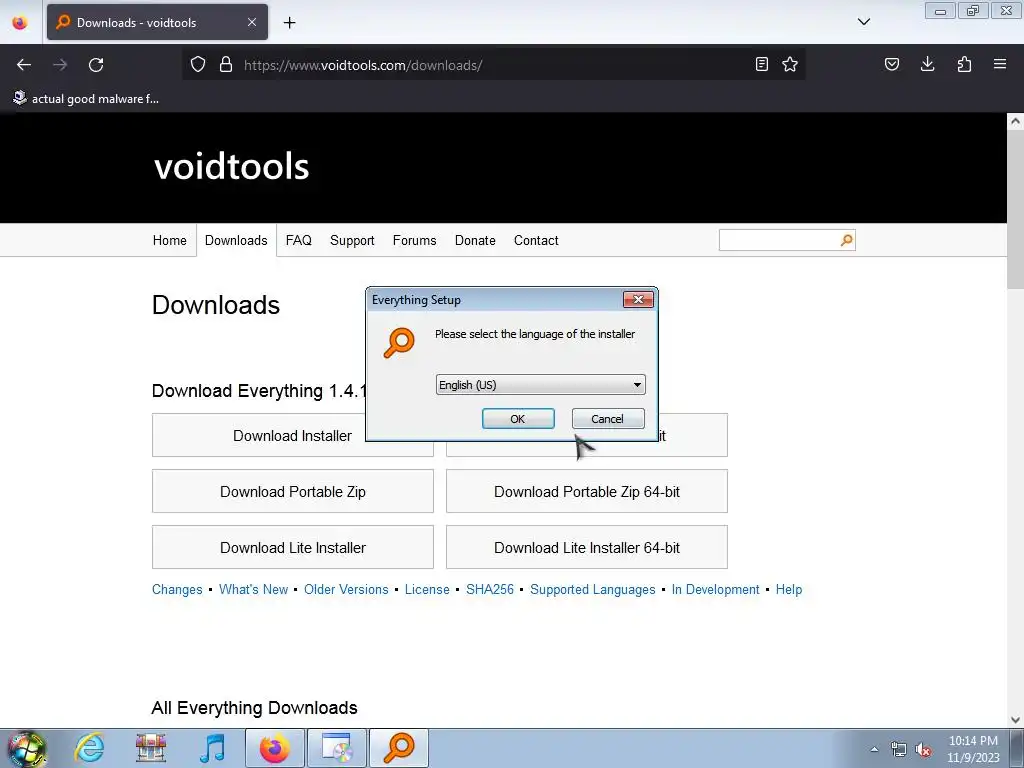The image size is (1024, 768).
Task: Click the Firefox forward arrow
Action: tap(60, 65)
